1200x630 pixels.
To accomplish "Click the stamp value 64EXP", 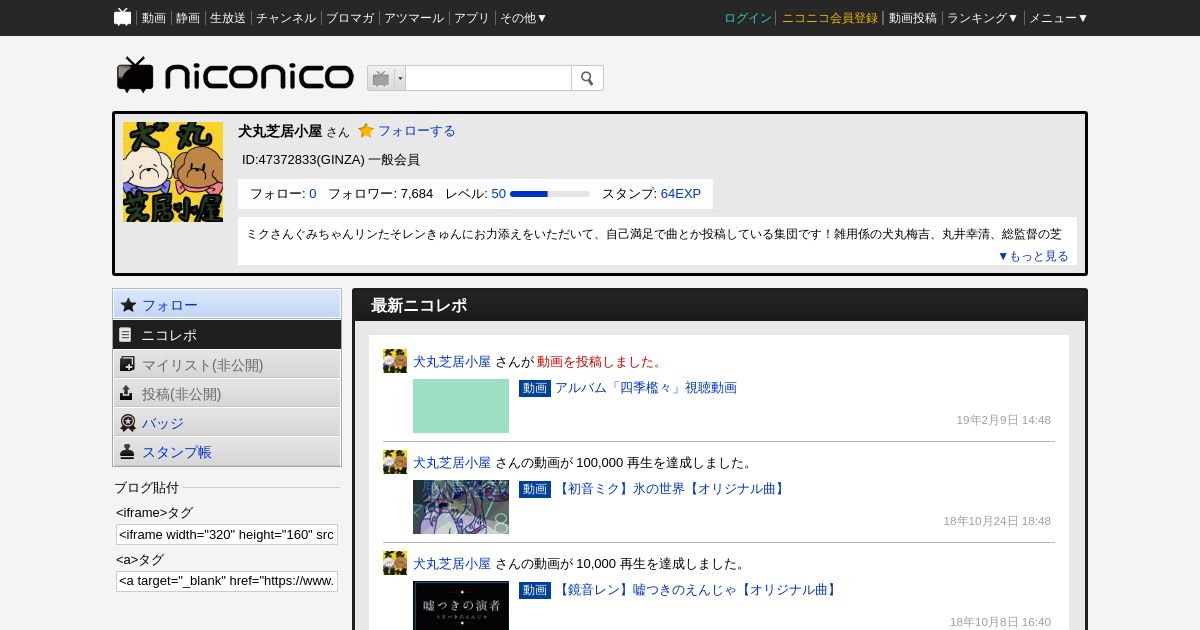I will coord(681,194).
